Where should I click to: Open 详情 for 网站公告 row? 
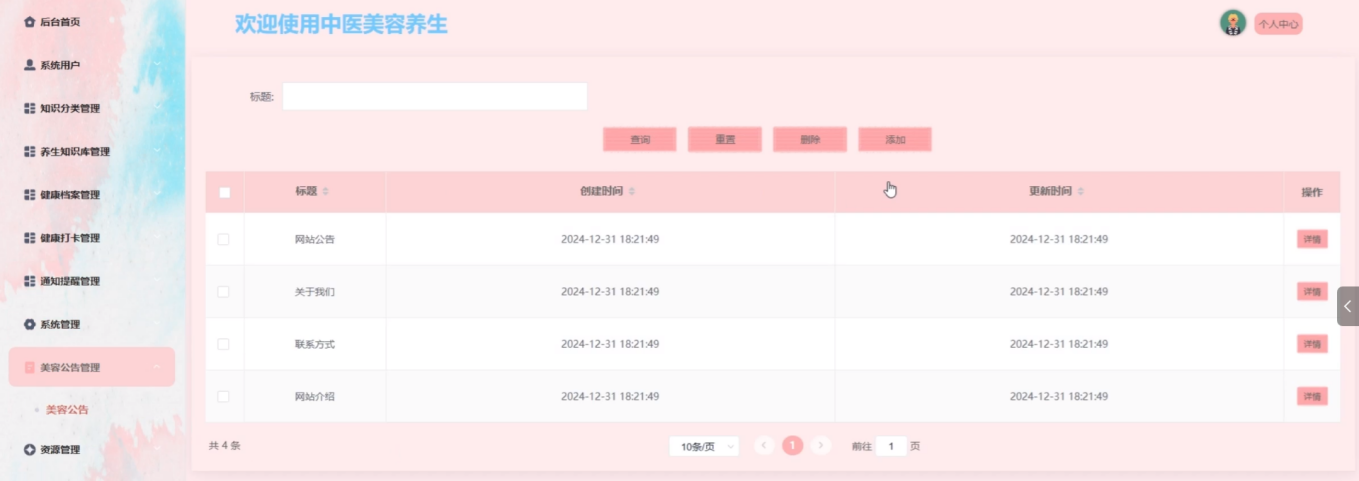pos(1312,239)
